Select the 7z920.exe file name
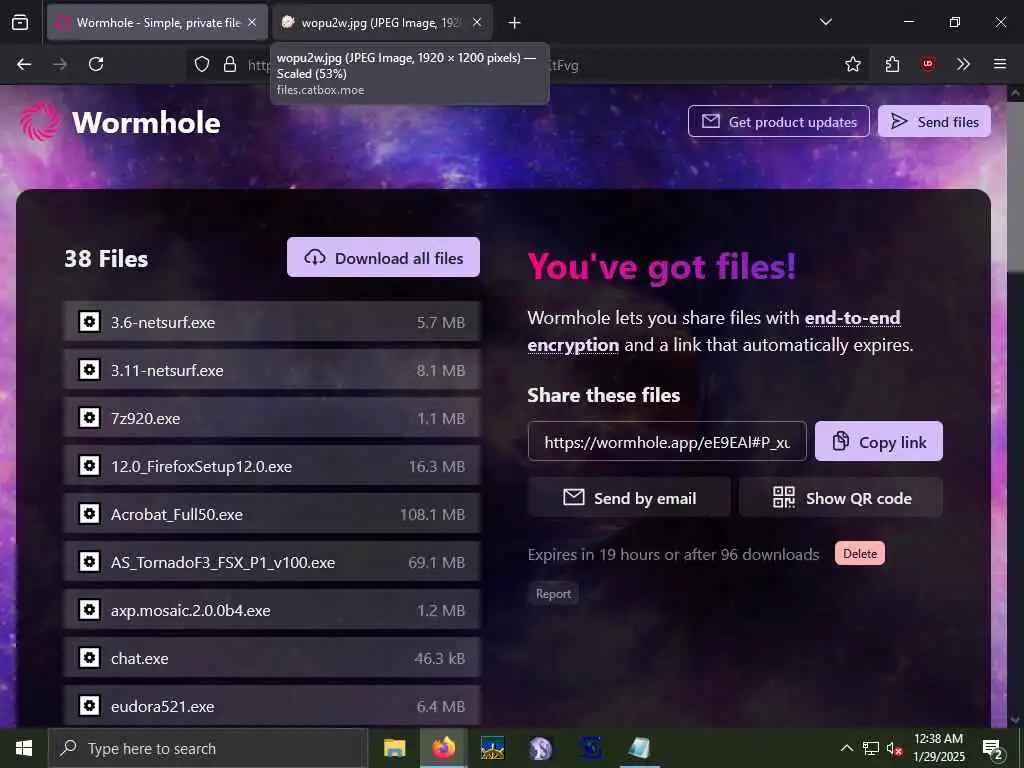The height and width of the screenshot is (768, 1024). pyautogui.click(x=145, y=418)
